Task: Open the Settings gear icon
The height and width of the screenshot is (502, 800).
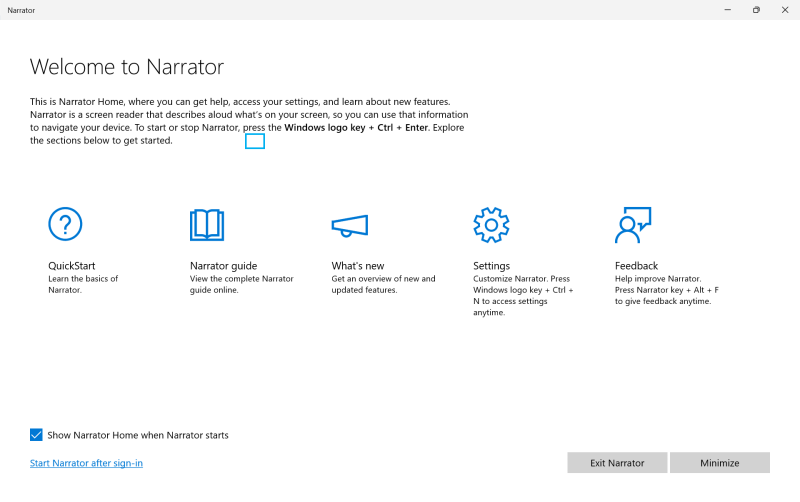Action: (491, 225)
